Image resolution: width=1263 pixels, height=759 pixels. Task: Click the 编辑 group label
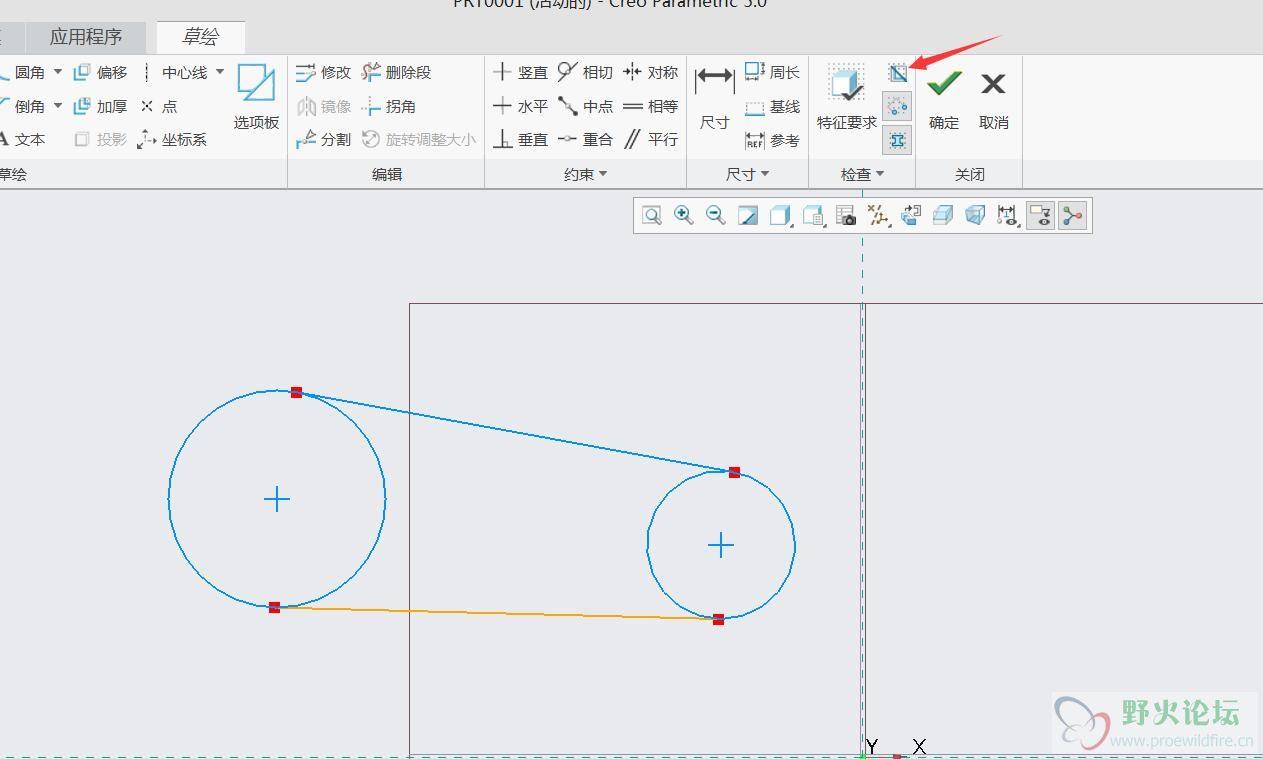pyautogui.click(x=387, y=174)
